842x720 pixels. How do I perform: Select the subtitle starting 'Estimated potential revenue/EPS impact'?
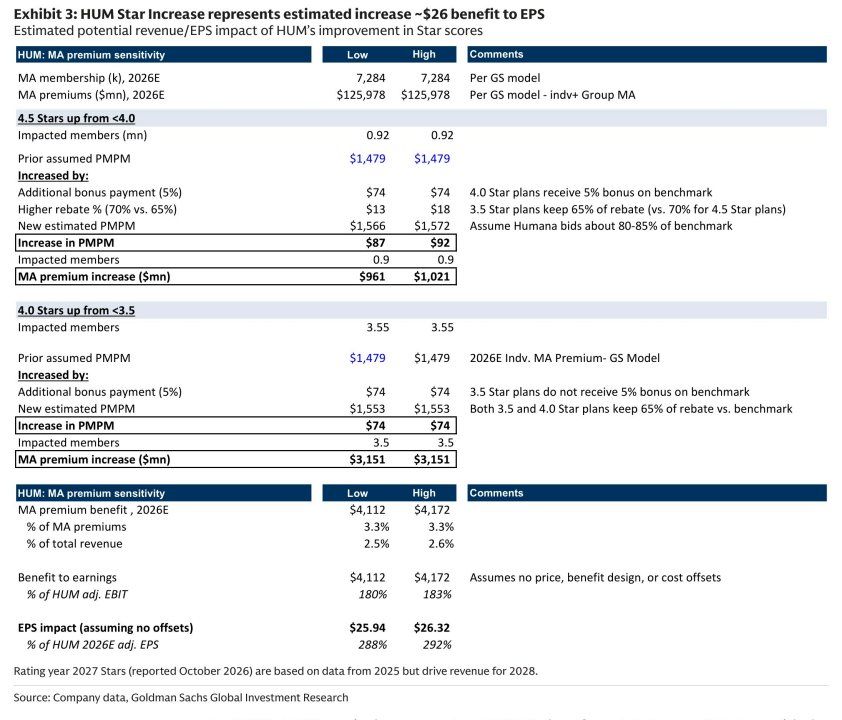(248, 31)
